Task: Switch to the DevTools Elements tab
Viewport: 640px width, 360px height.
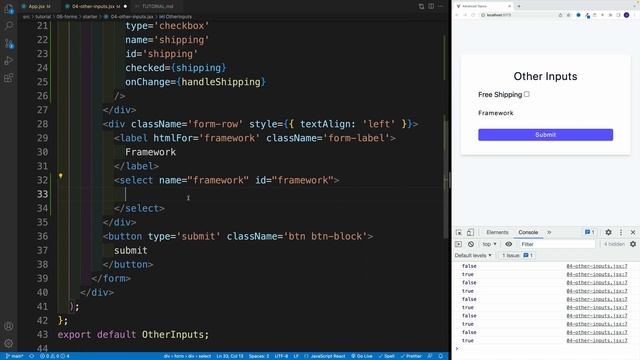Action: (497, 232)
